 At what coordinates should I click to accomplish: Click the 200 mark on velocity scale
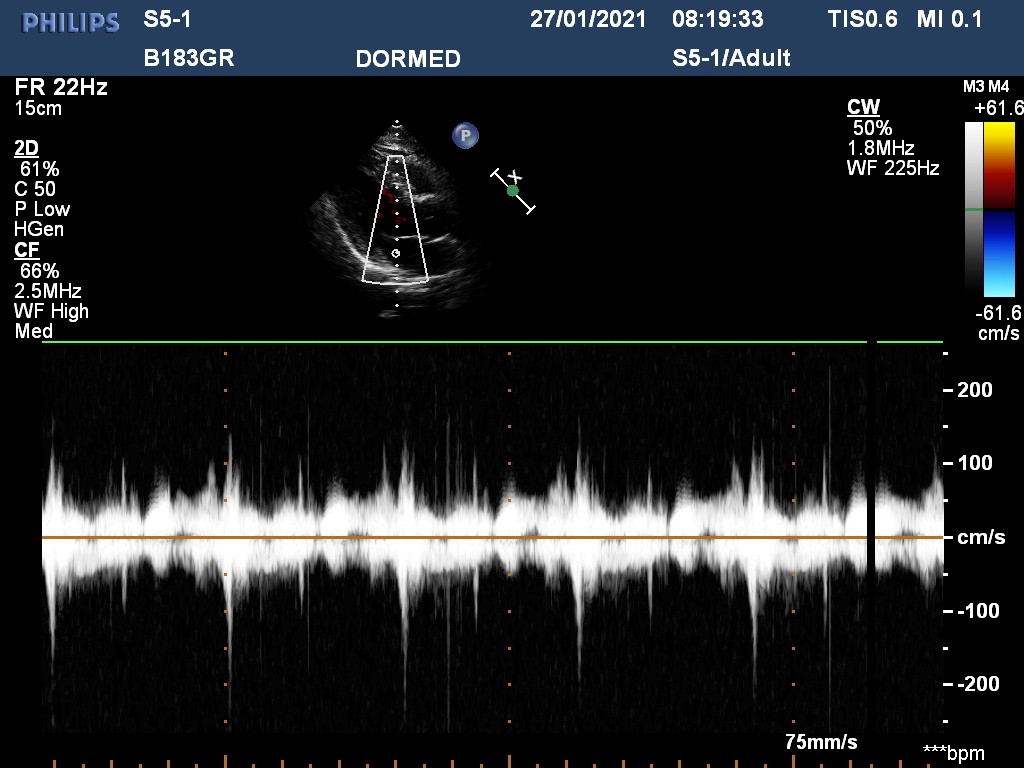coord(974,390)
